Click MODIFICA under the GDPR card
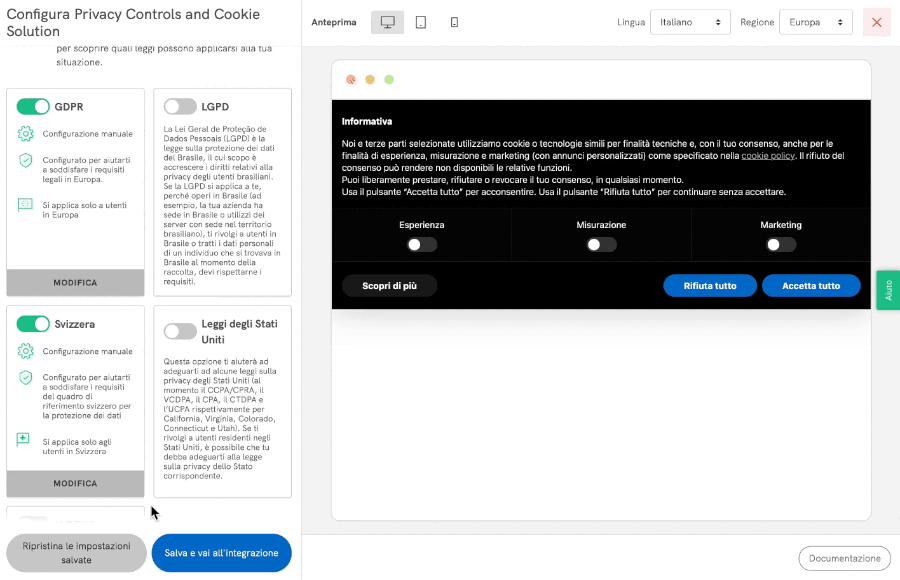This screenshot has width=900, height=580. tap(75, 283)
